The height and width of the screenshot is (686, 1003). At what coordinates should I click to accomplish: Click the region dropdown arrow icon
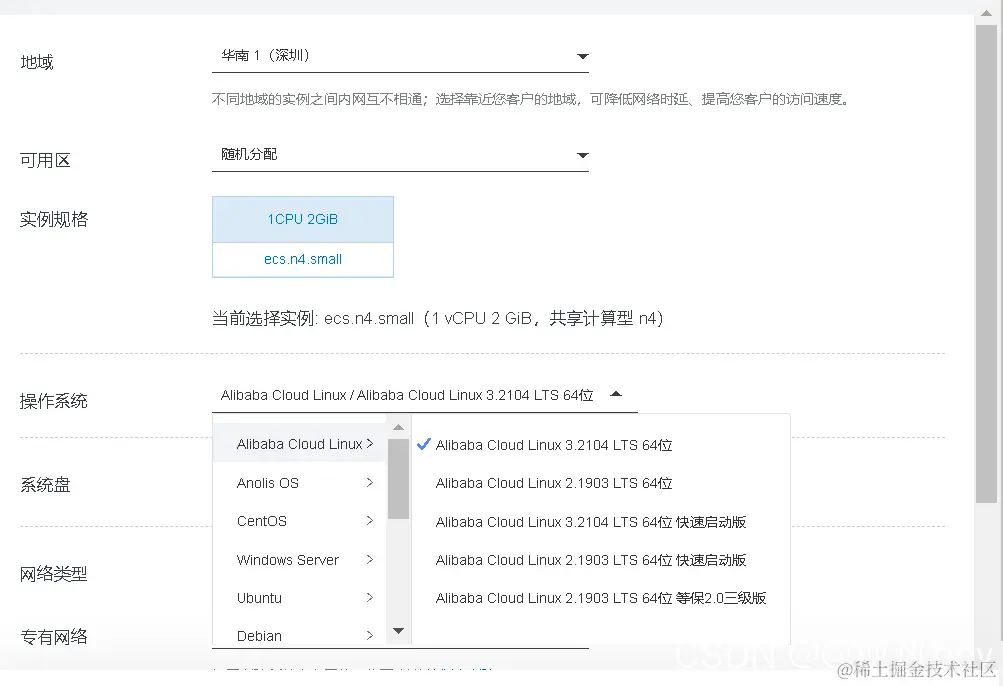pos(582,57)
